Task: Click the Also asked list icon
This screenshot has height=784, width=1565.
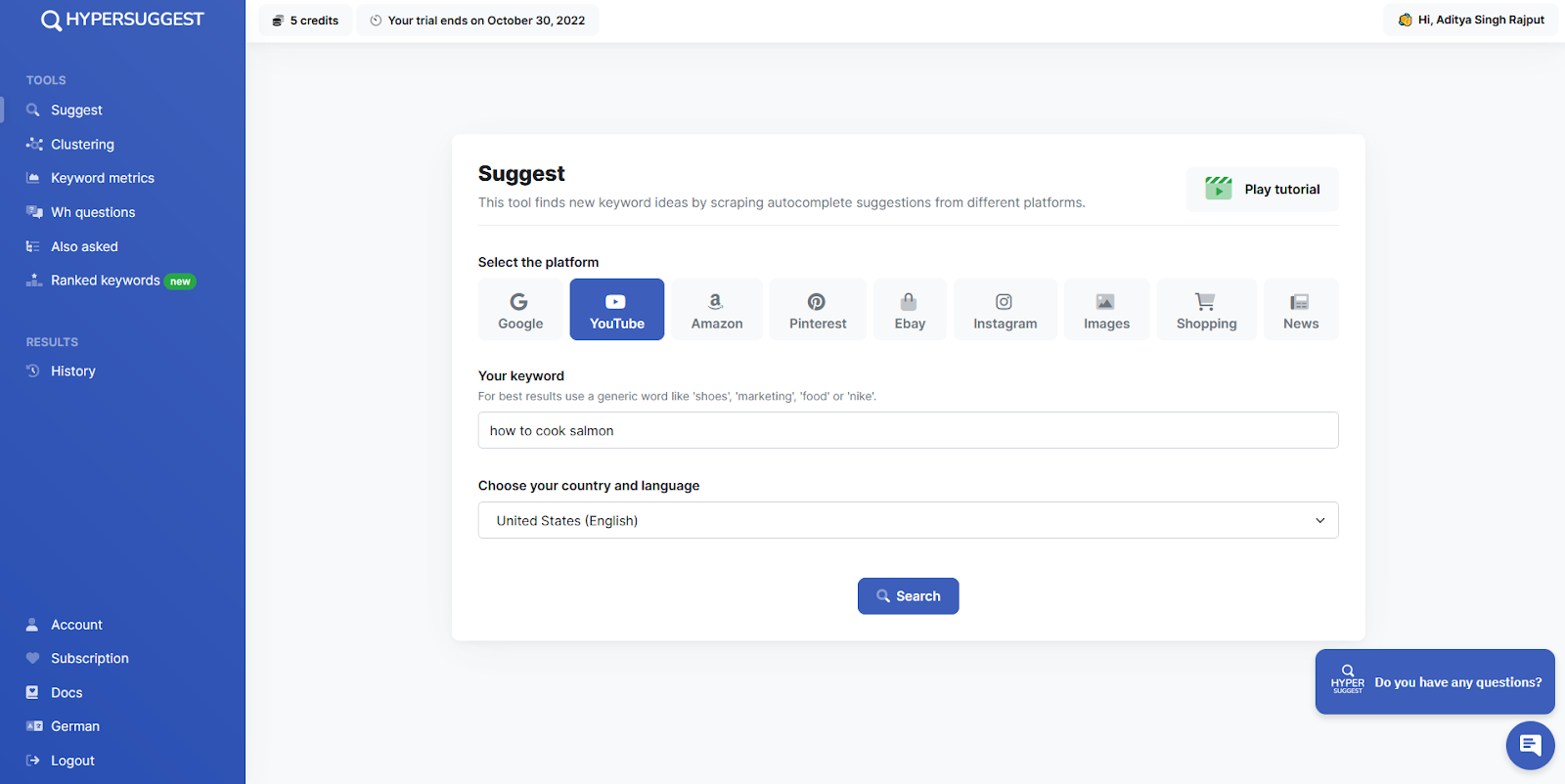Action: pyautogui.click(x=33, y=246)
